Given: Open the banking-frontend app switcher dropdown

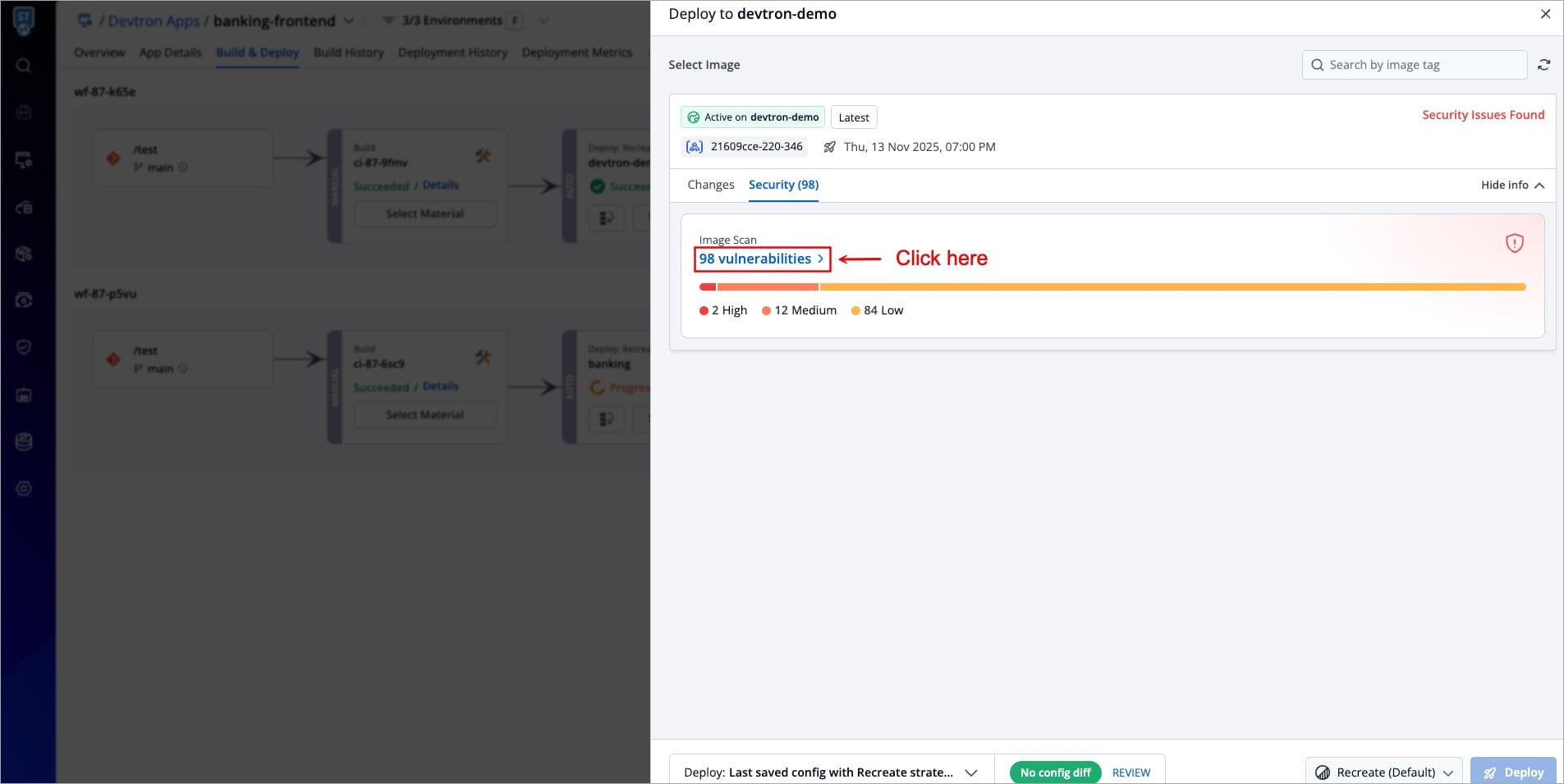Looking at the screenshot, I should (349, 21).
